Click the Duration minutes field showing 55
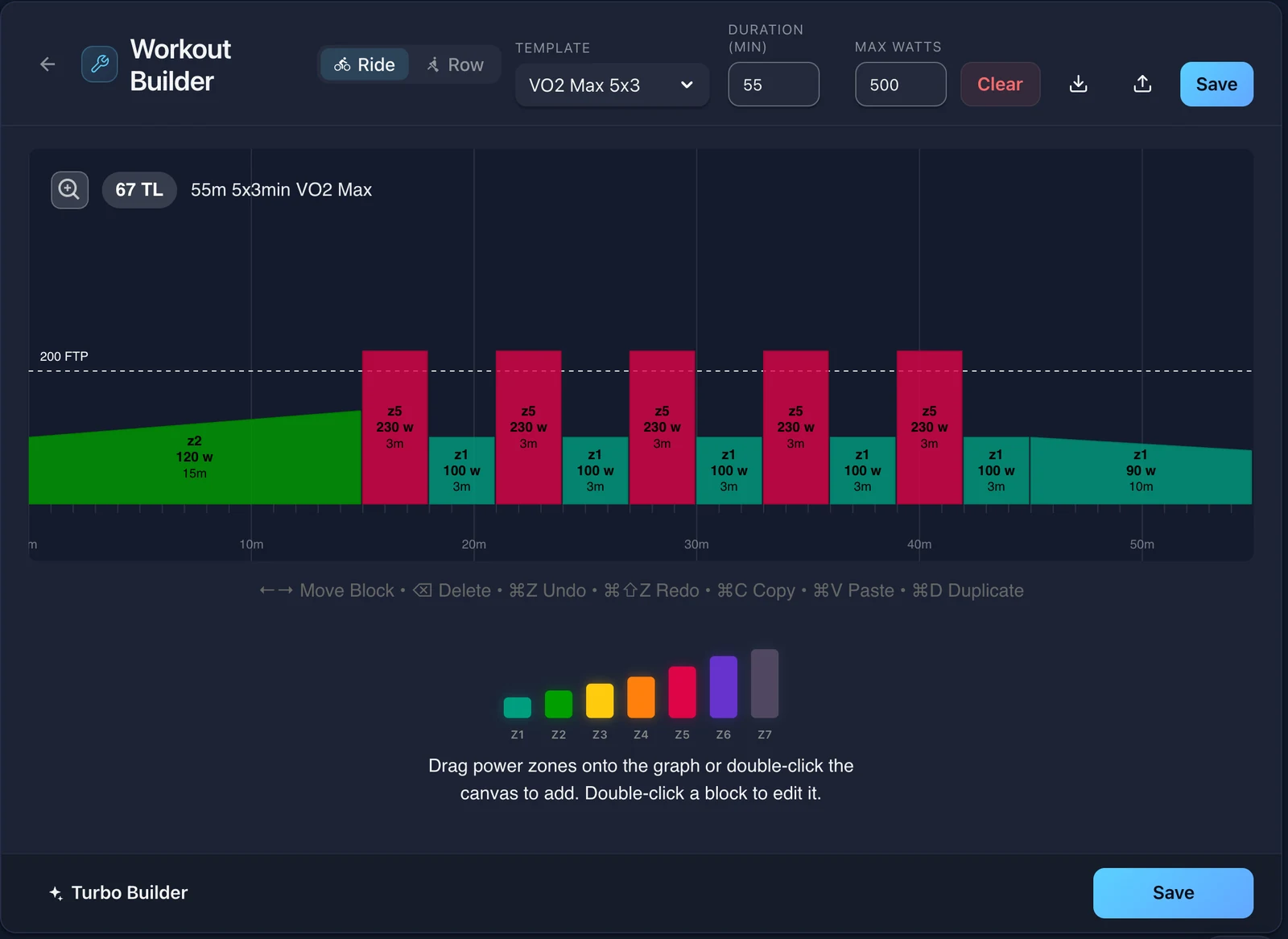Screen dimensions: 1288x939 click(x=774, y=85)
